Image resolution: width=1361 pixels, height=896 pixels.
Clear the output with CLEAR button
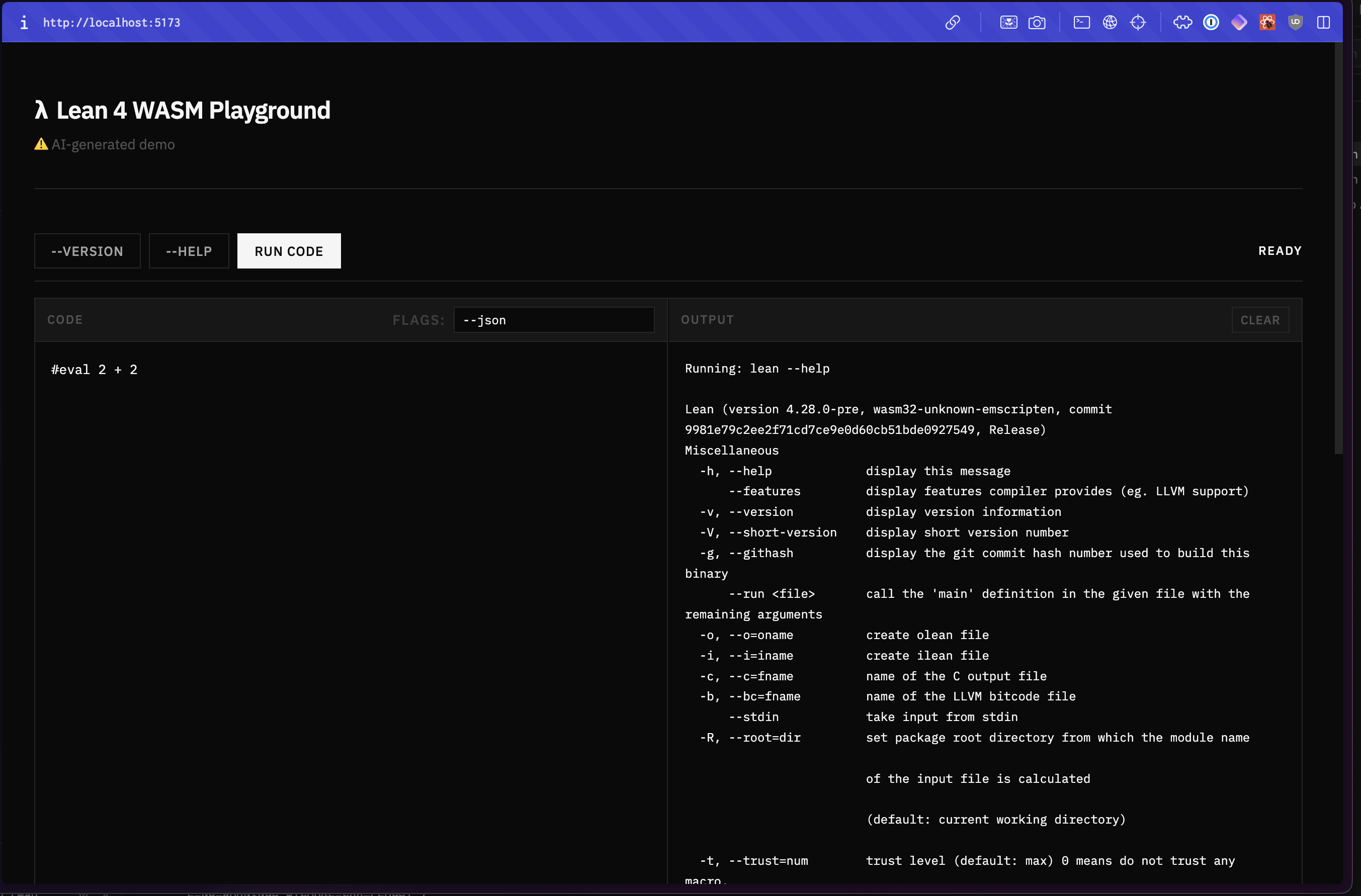(1260, 320)
